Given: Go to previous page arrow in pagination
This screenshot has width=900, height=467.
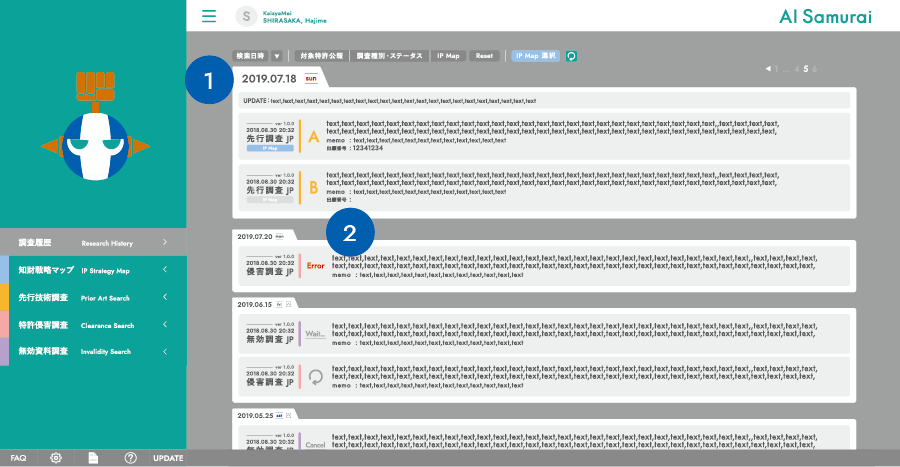Looking at the screenshot, I should click(768, 69).
